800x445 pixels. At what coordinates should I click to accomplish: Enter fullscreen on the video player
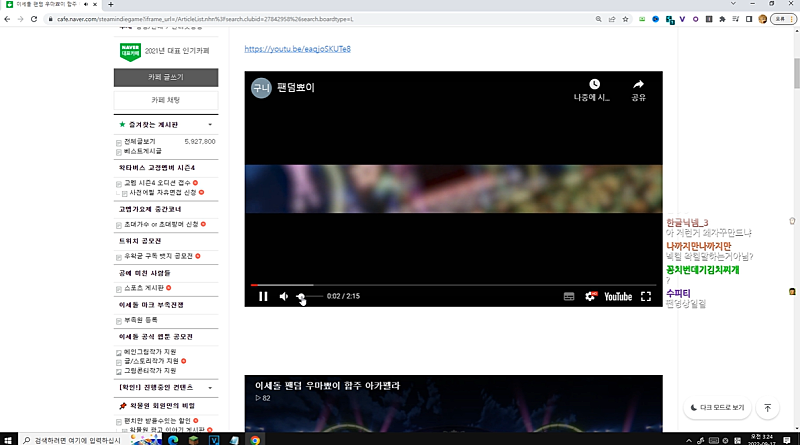[x=646, y=296]
